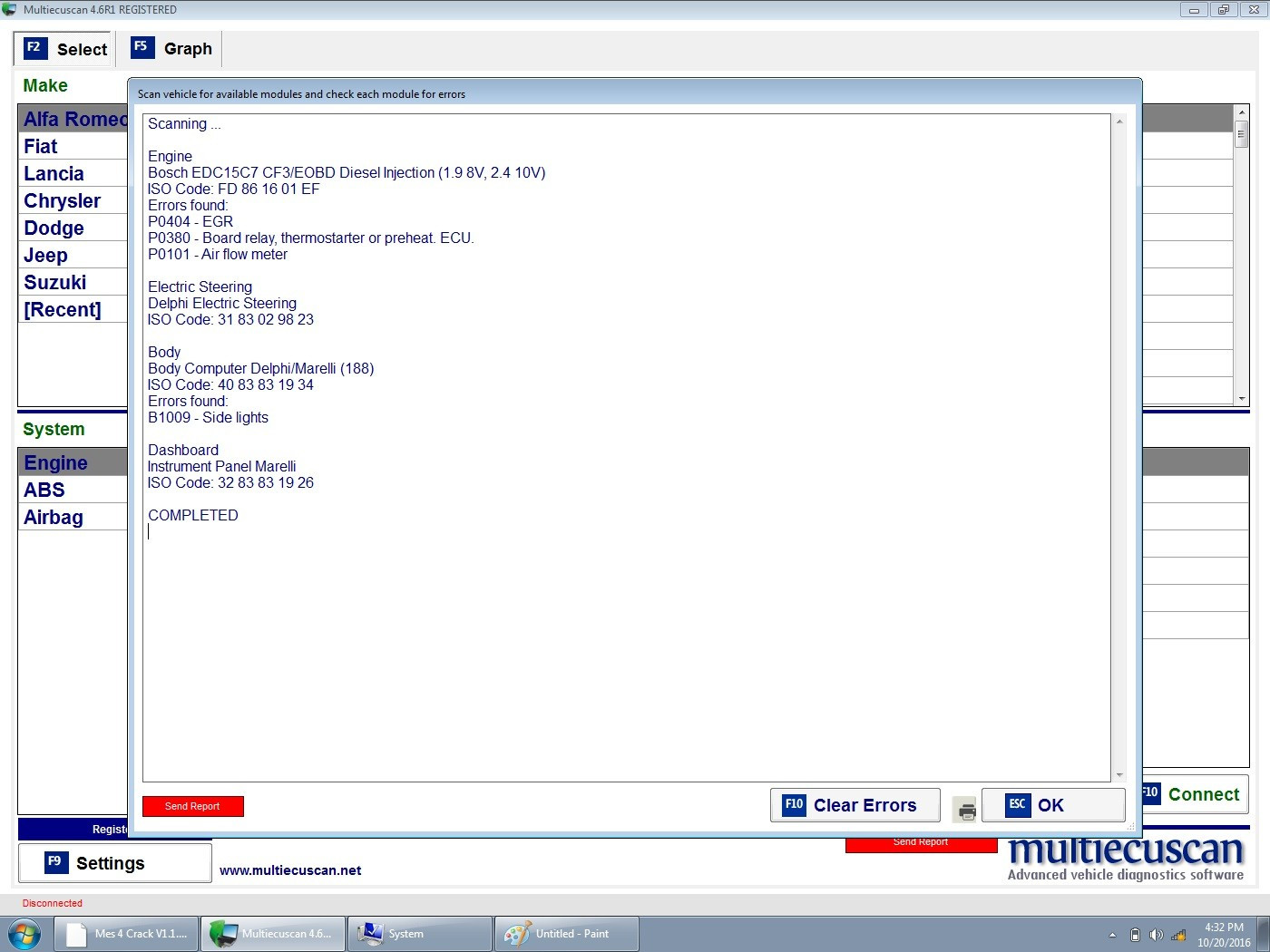Screen dimensions: 1270x952
Task: Open the taskbar clock showing 4:32 PM
Action: [1224, 935]
